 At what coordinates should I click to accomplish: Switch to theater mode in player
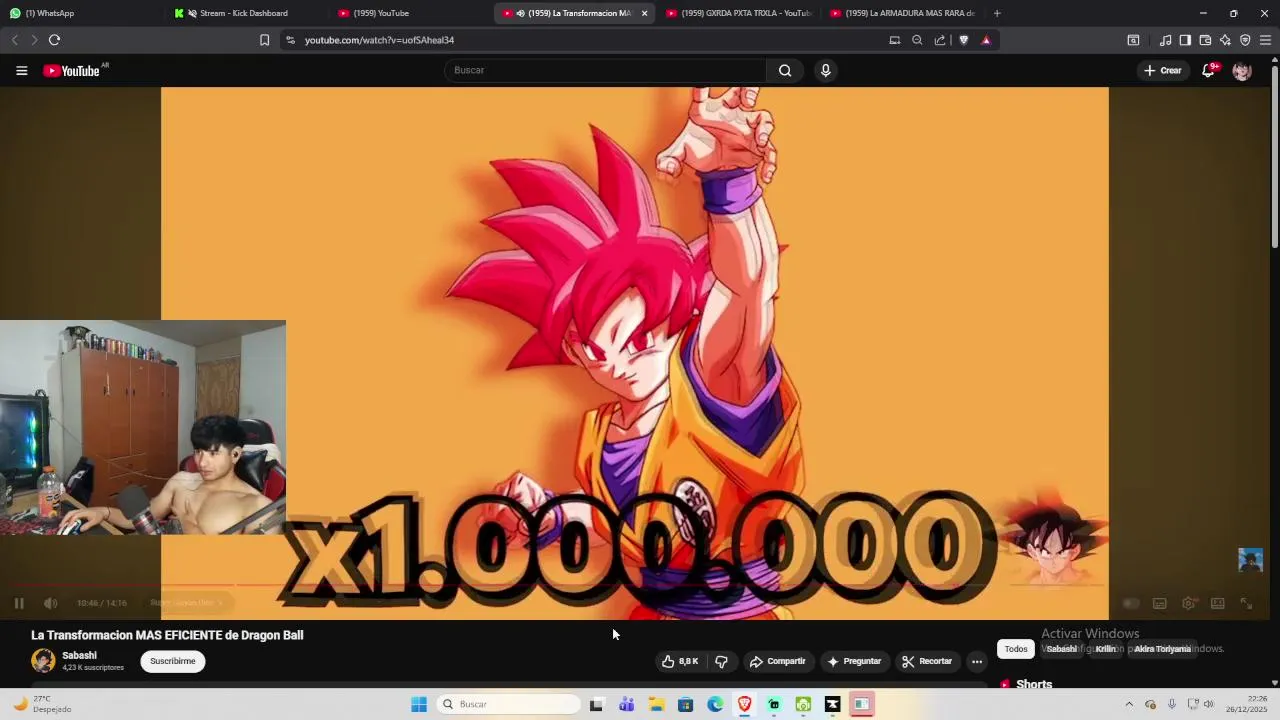point(1218,603)
